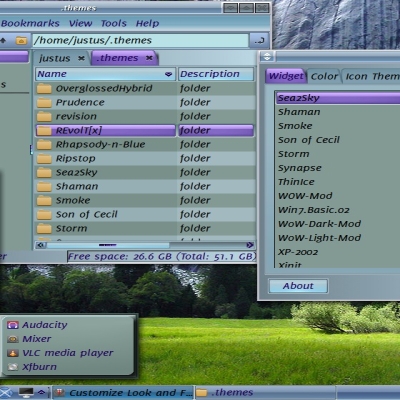Select the XP-2002 widget theme

pos(338,252)
